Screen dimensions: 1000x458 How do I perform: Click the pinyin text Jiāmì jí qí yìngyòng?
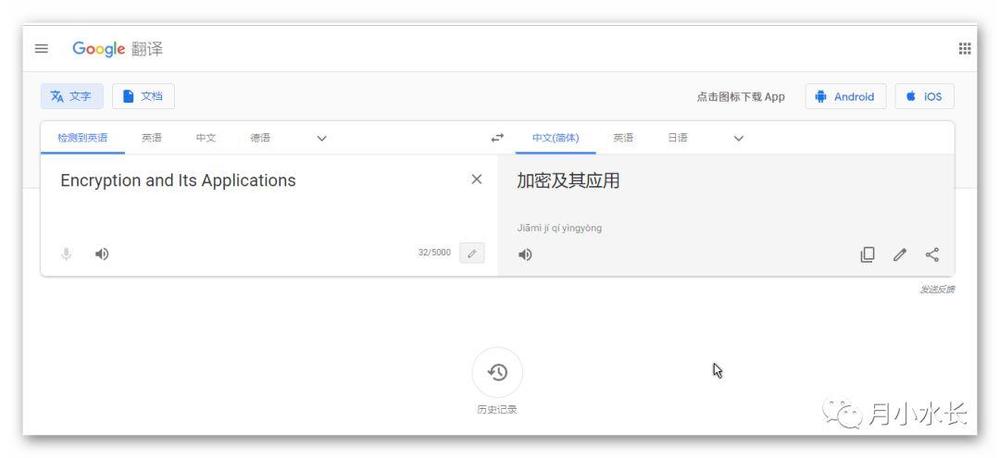(x=559, y=228)
